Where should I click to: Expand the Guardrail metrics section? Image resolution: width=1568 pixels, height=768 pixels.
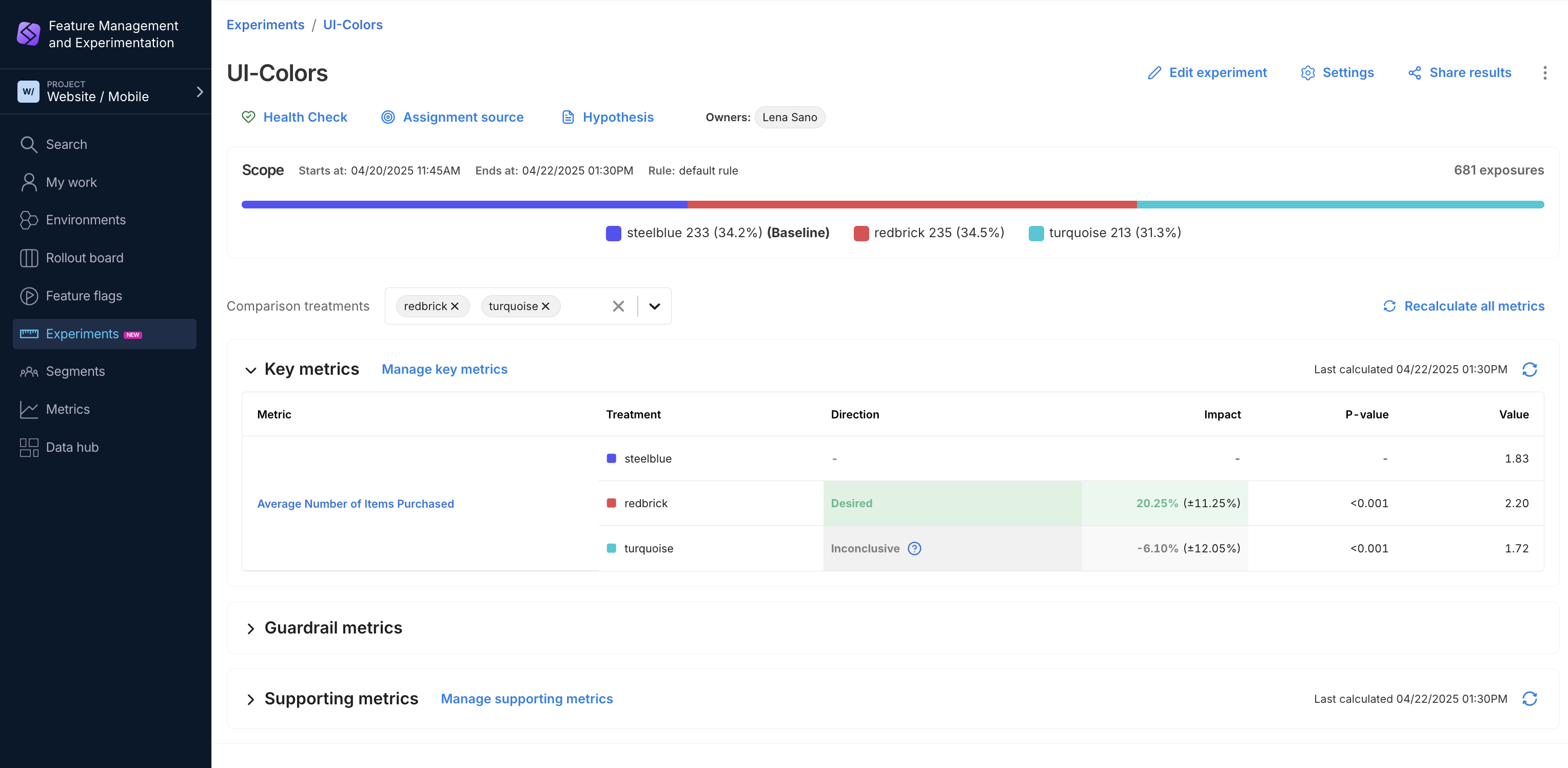pyautogui.click(x=251, y=628)
